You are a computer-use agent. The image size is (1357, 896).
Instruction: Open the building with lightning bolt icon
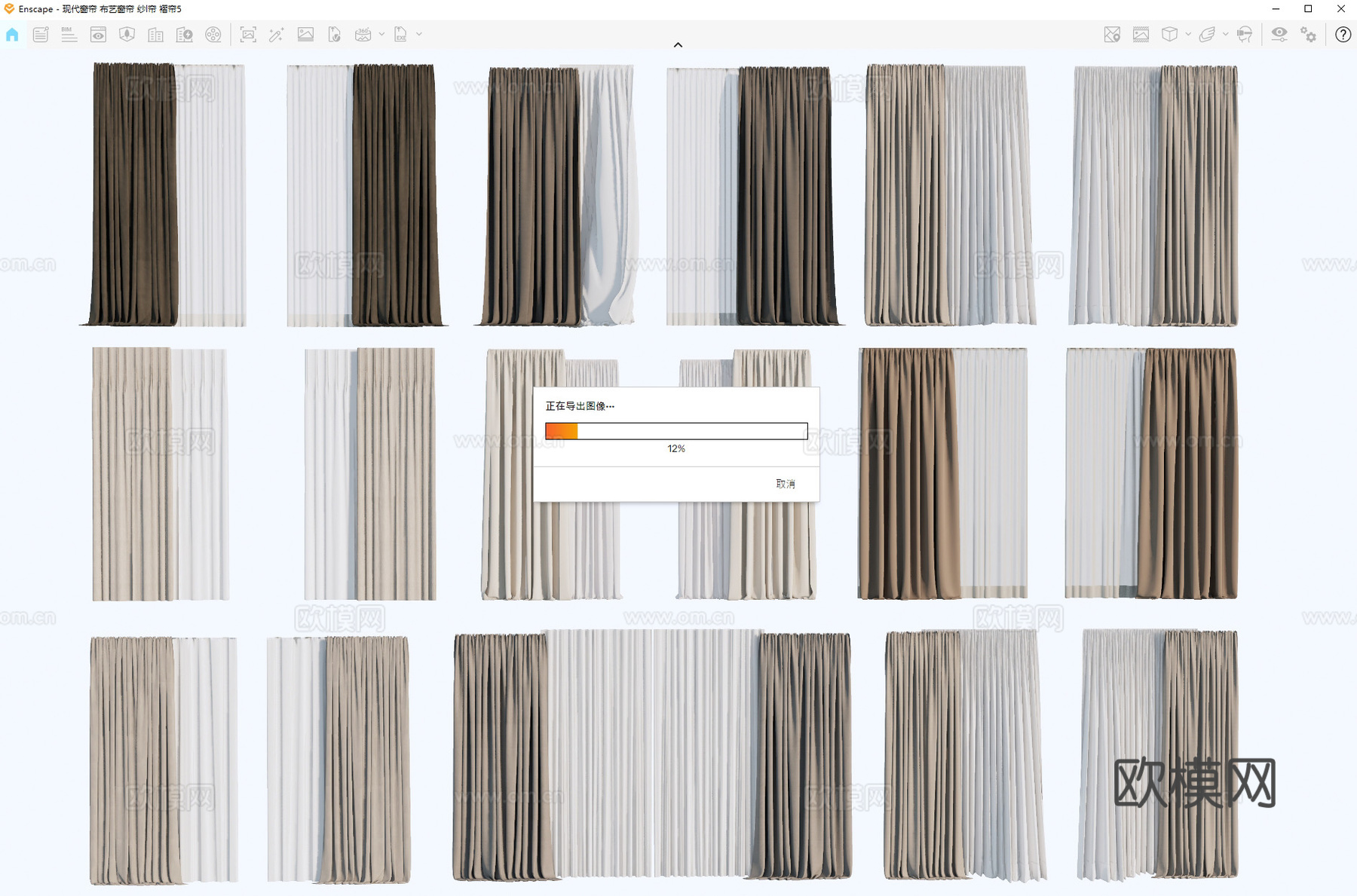click(184, 35)
